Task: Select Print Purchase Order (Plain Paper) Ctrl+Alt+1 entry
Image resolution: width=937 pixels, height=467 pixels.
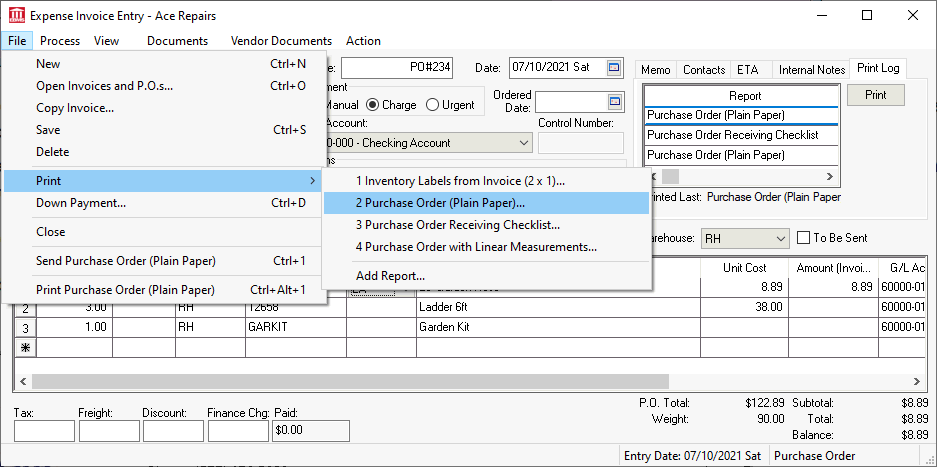Action: click(164, 290)
